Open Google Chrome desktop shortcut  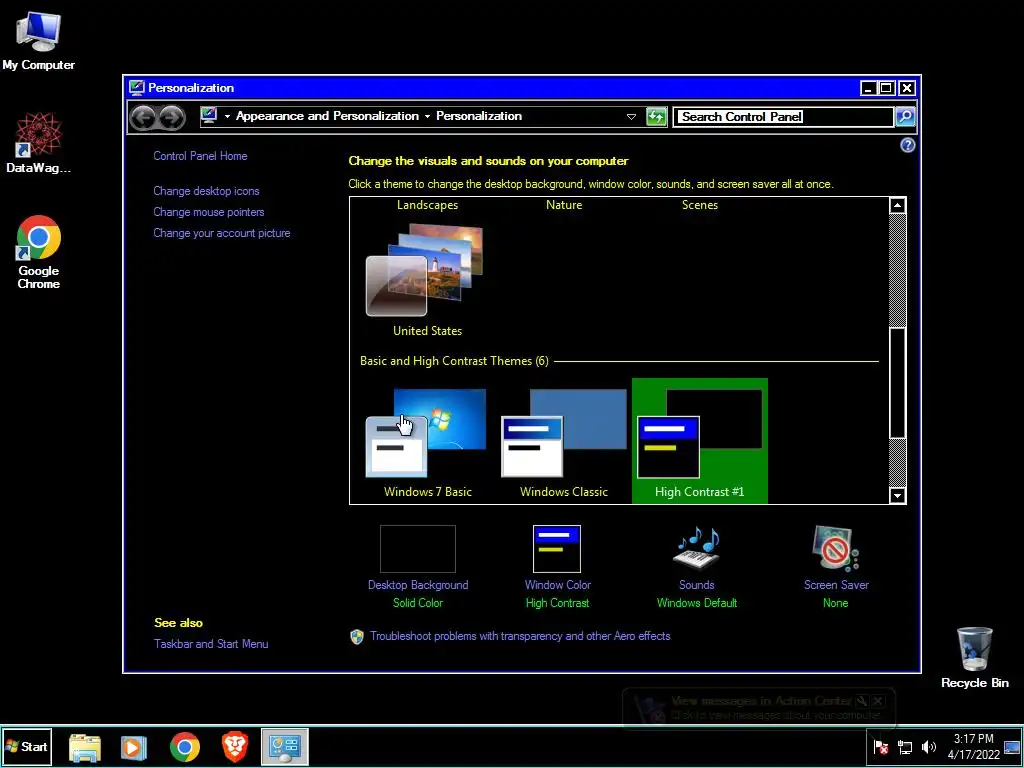click(x=39, y=251)
